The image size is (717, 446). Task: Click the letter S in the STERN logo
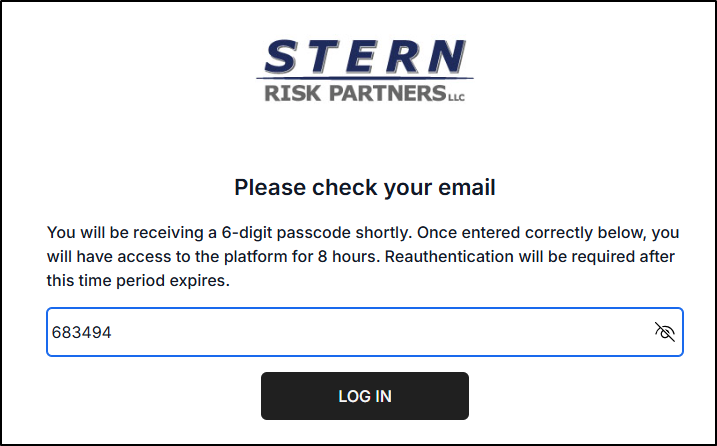[x=280, y=57]
